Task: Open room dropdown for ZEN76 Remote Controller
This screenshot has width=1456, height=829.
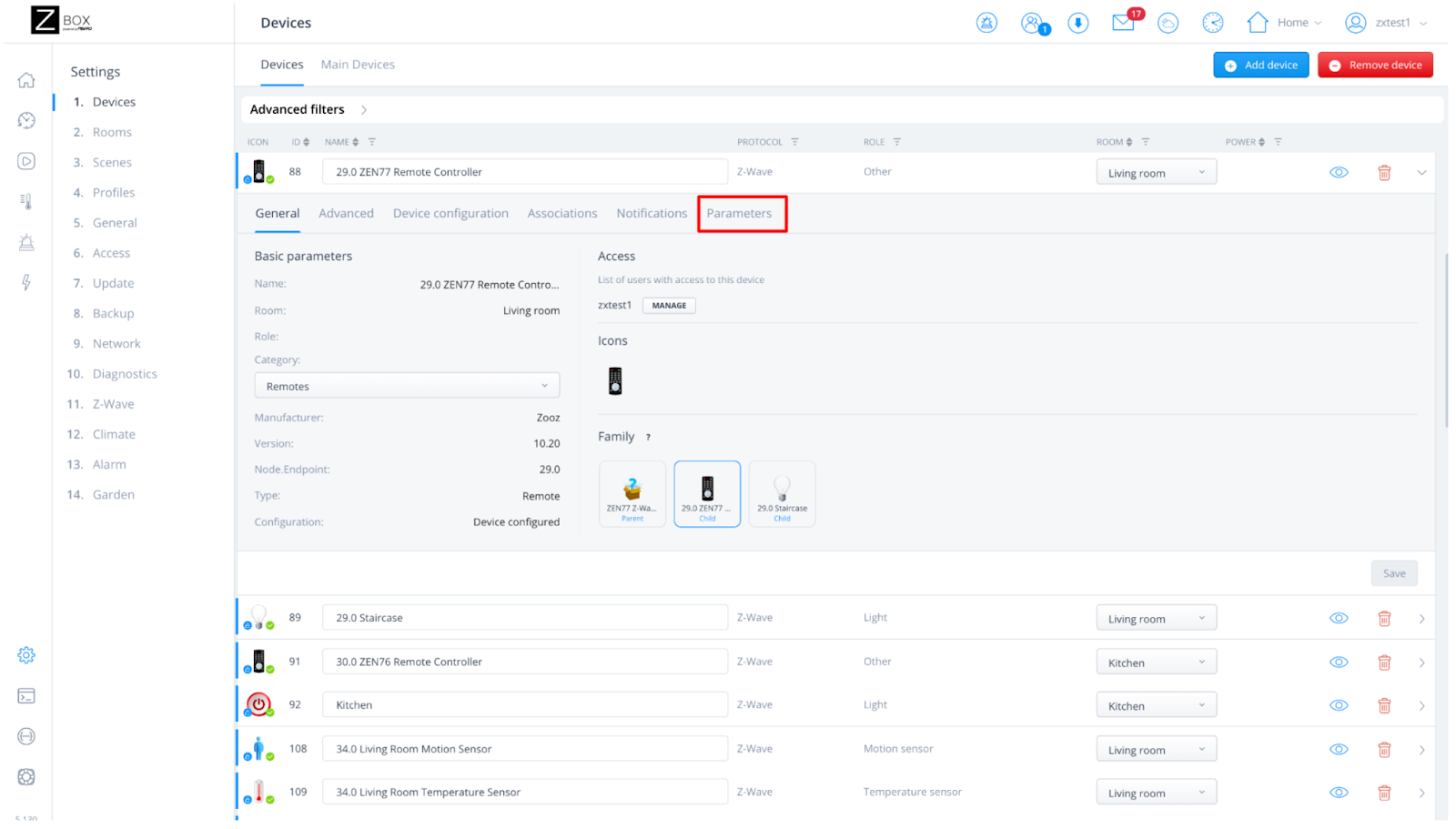Action: point(1156,662)
